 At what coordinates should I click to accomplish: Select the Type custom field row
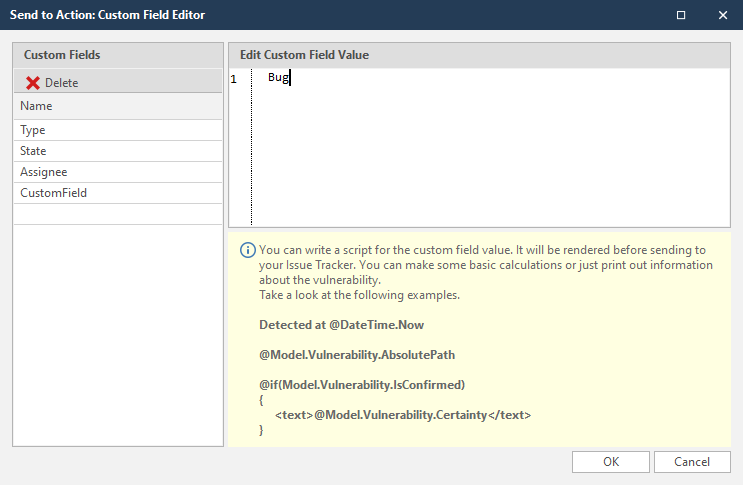coord(117,130)
